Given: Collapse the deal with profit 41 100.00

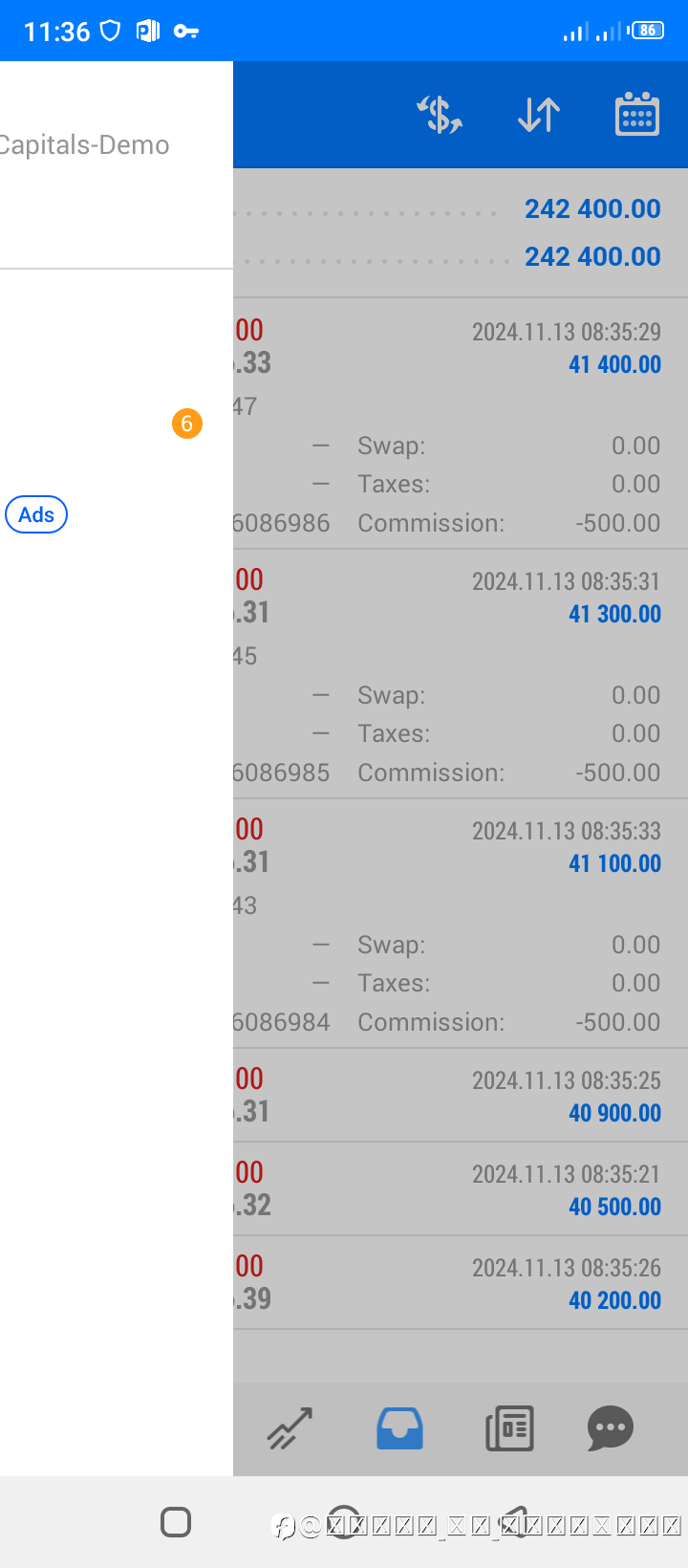Looking at the screenshot, I should click(461, 923).
